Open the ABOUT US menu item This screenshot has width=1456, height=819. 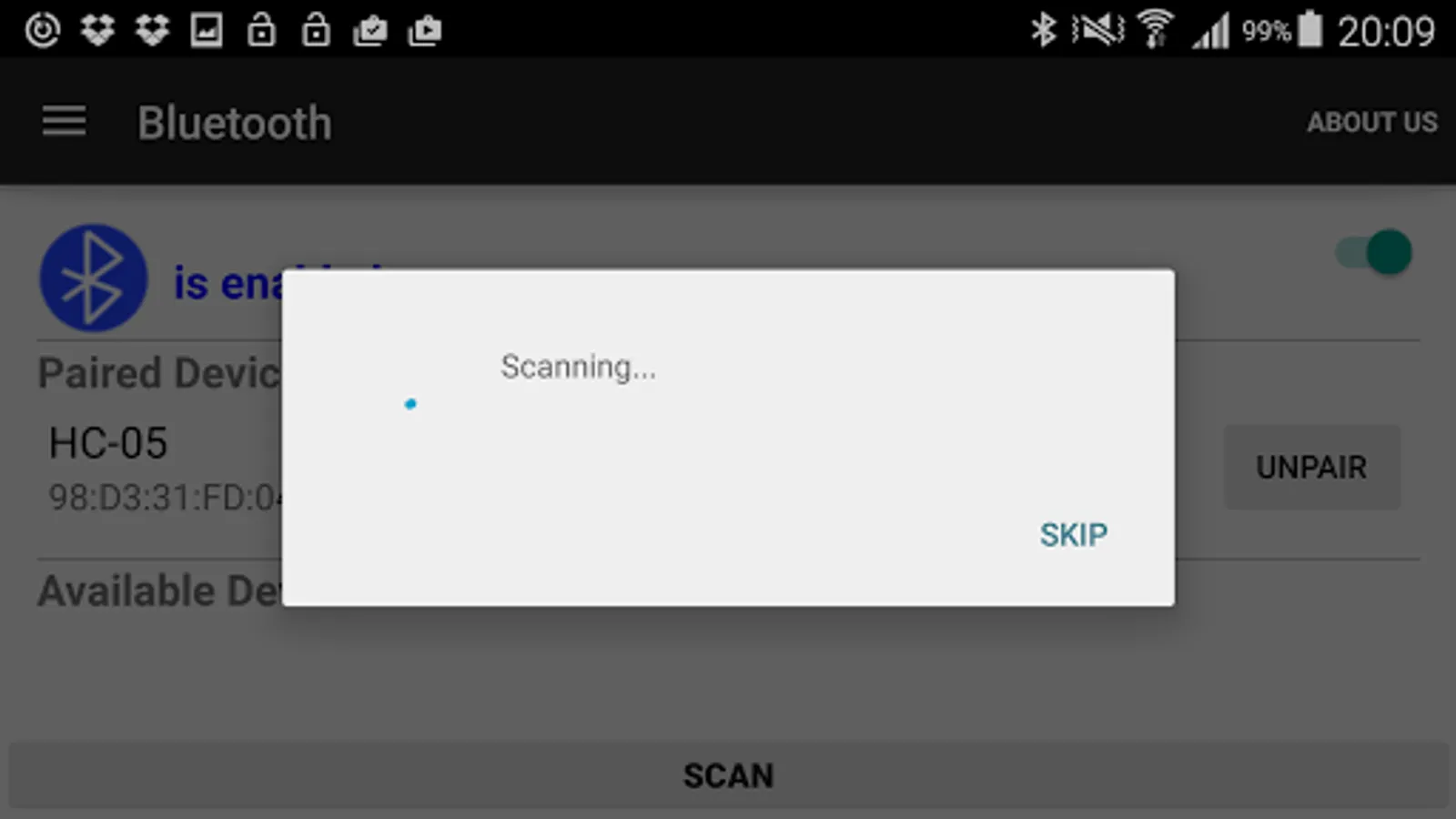(1372, 122)
